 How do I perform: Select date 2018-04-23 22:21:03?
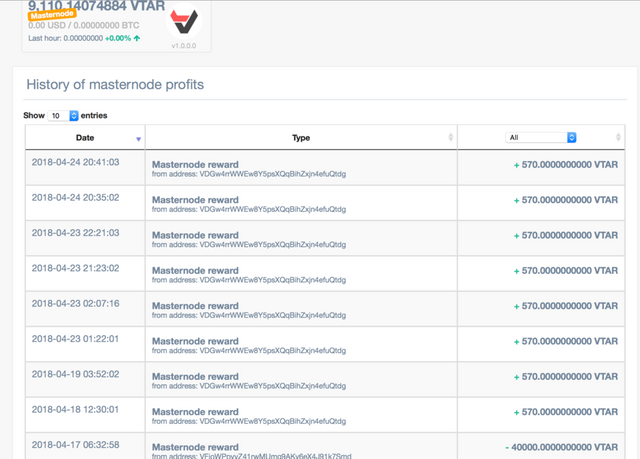(76, 233)
